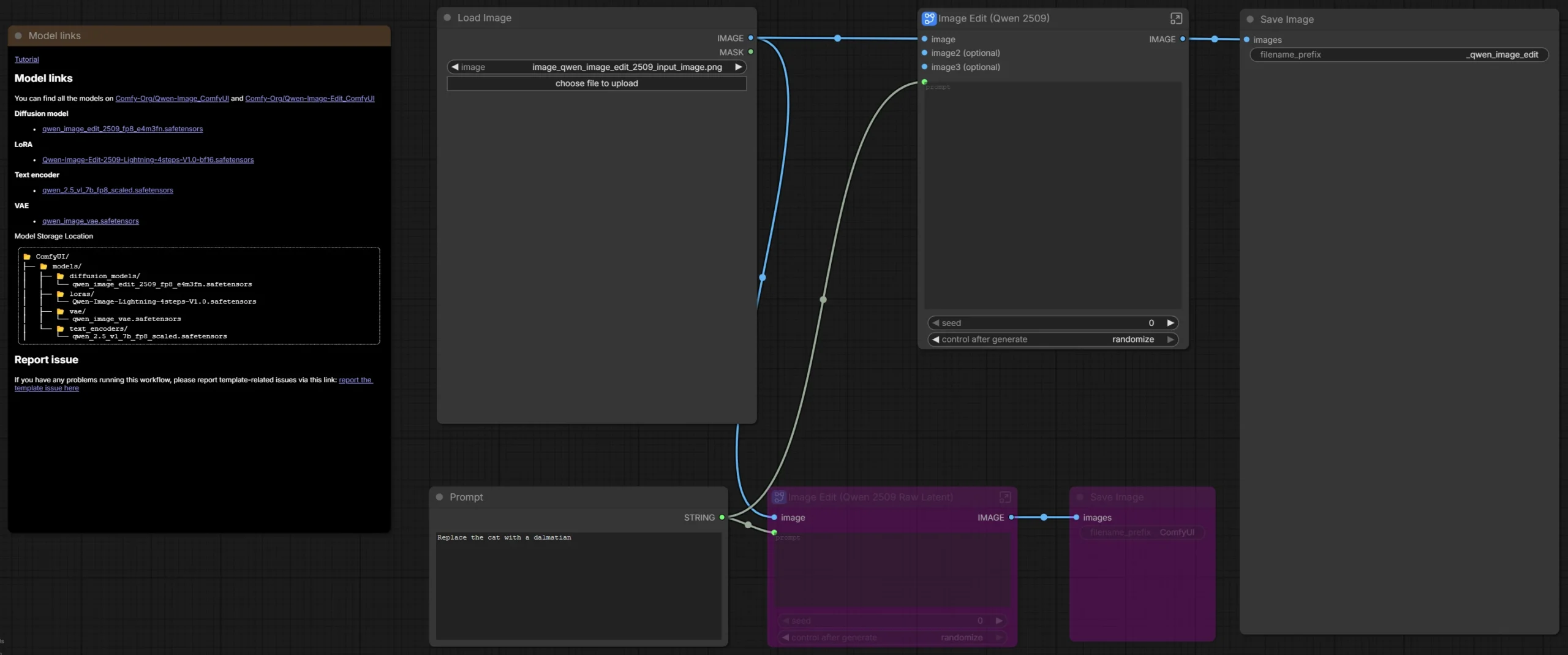
Task: Open the Tutorial link
Action: tap(26, 59)
